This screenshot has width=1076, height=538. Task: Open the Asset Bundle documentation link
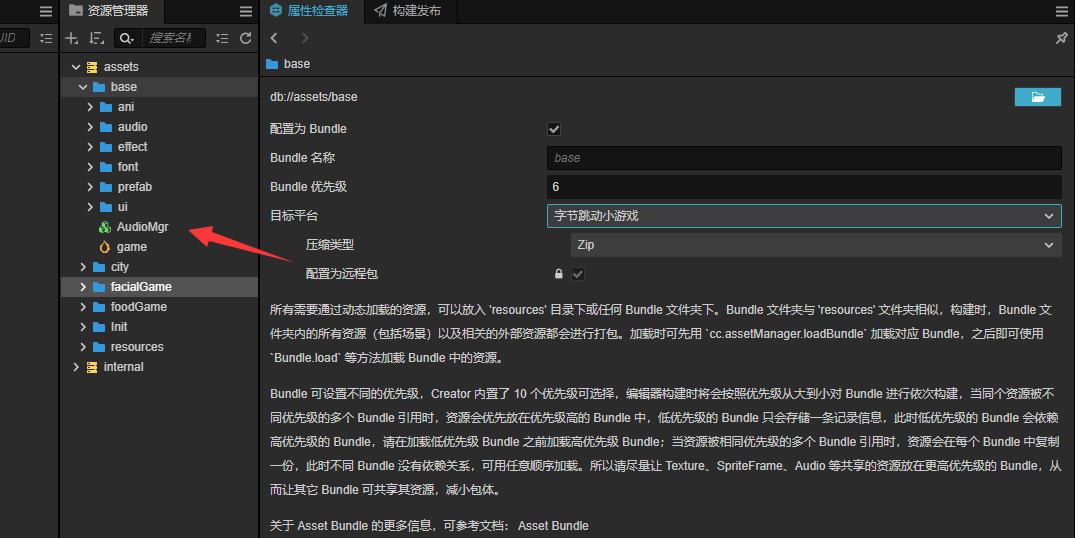553,526
